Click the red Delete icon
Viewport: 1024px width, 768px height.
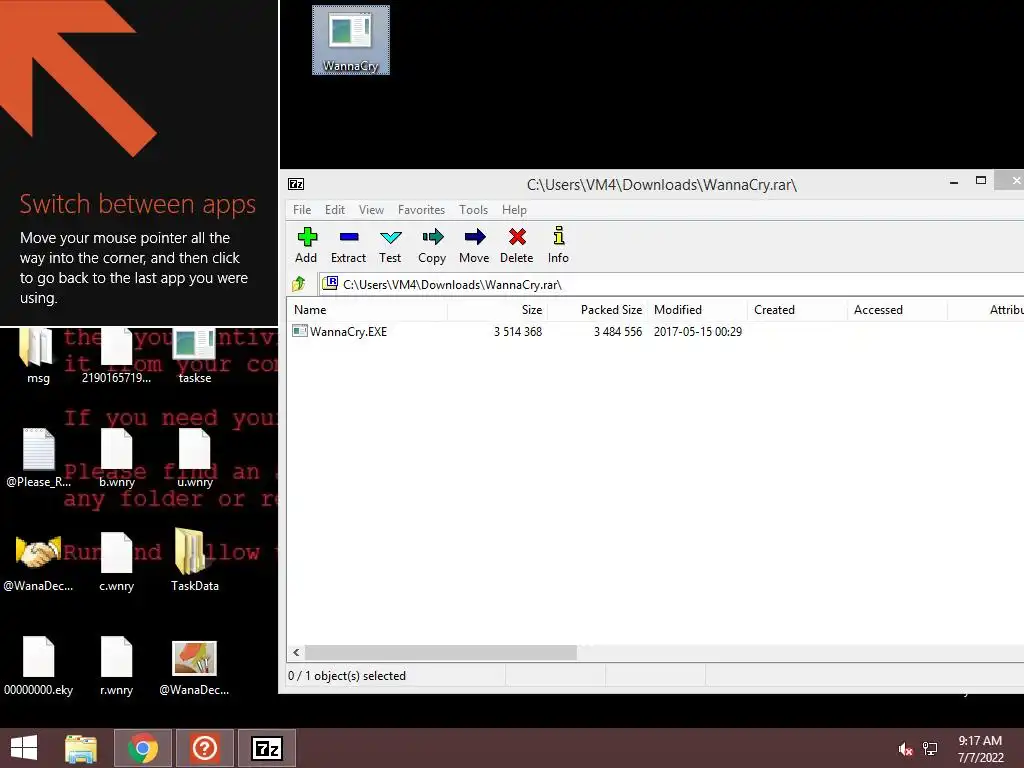point(517,245)
